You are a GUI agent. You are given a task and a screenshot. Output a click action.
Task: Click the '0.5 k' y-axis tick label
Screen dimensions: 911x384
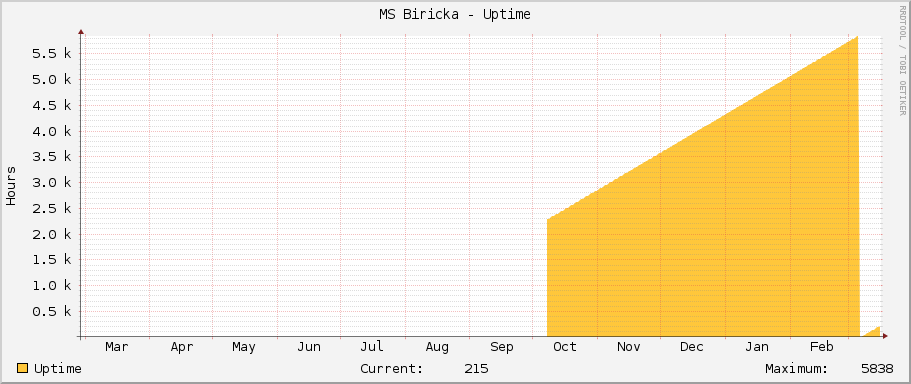click(x=52, y=311)
